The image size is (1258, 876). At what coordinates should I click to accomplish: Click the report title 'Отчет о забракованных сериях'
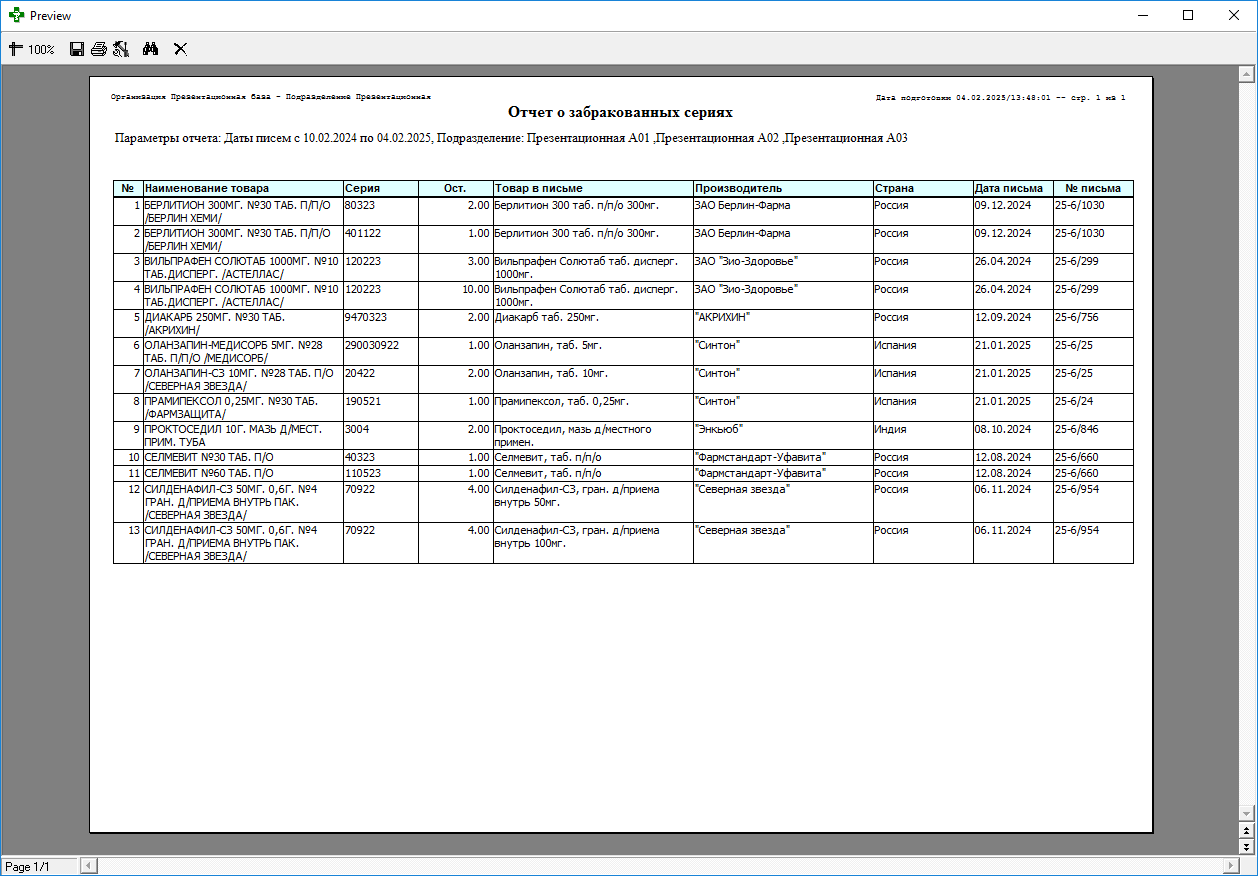pos(620,113)
